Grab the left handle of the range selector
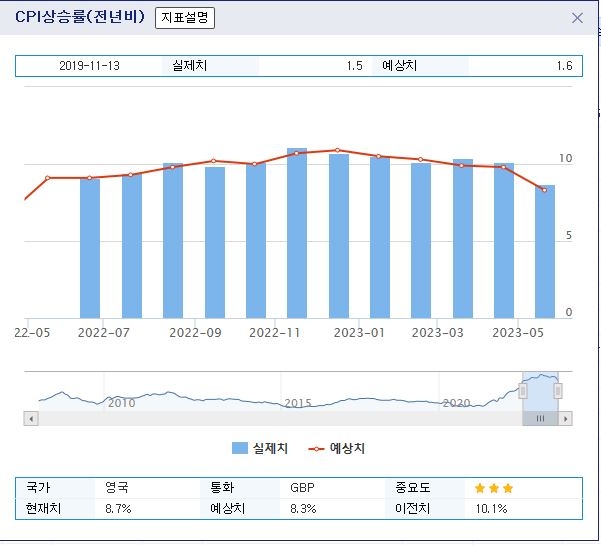601x545 pixels. [x=523, y=391]
